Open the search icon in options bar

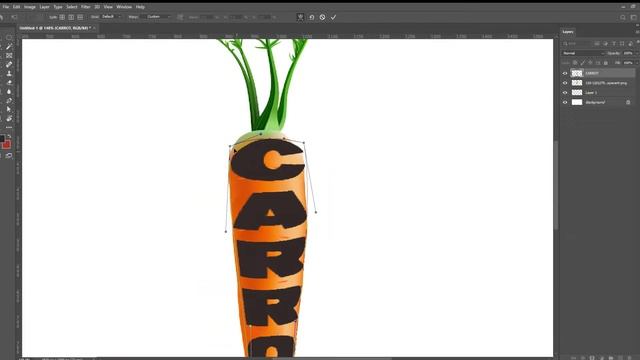coord(623,18)
